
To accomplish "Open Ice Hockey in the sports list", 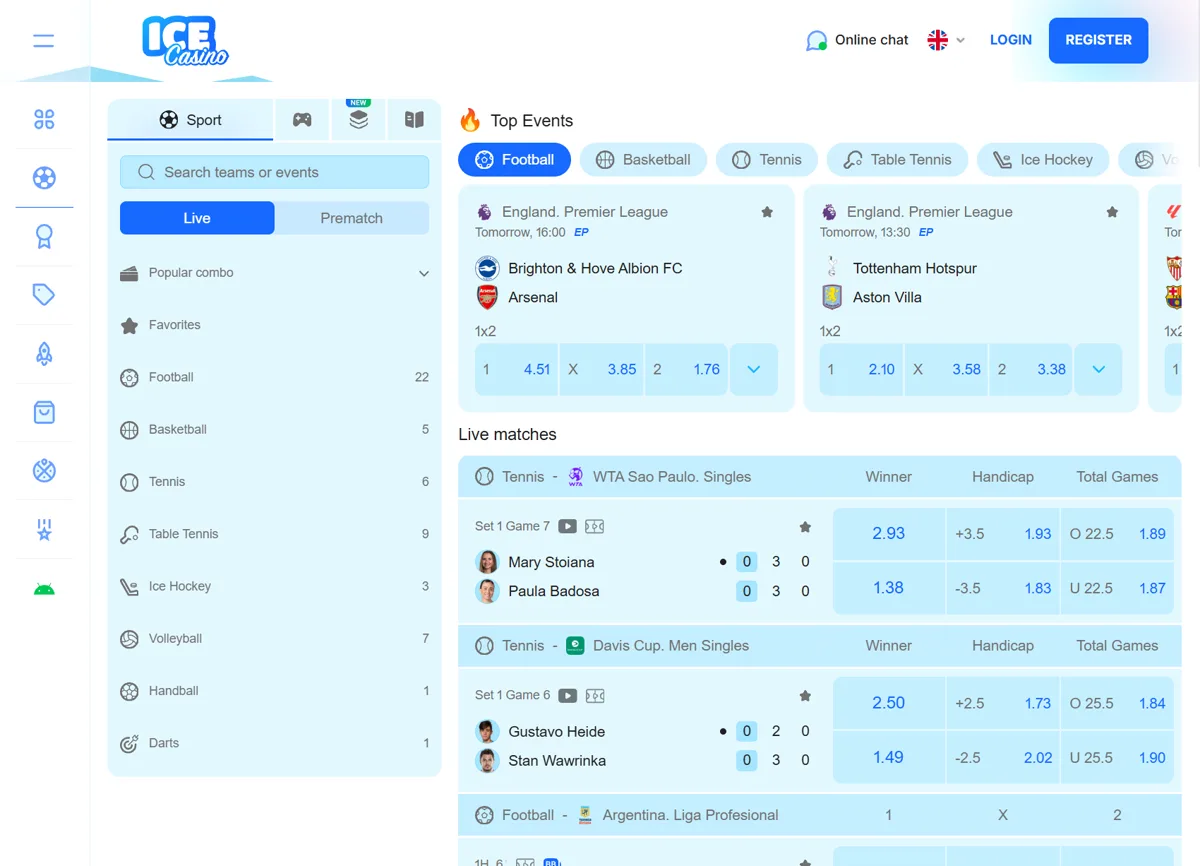I will point(274,586).
